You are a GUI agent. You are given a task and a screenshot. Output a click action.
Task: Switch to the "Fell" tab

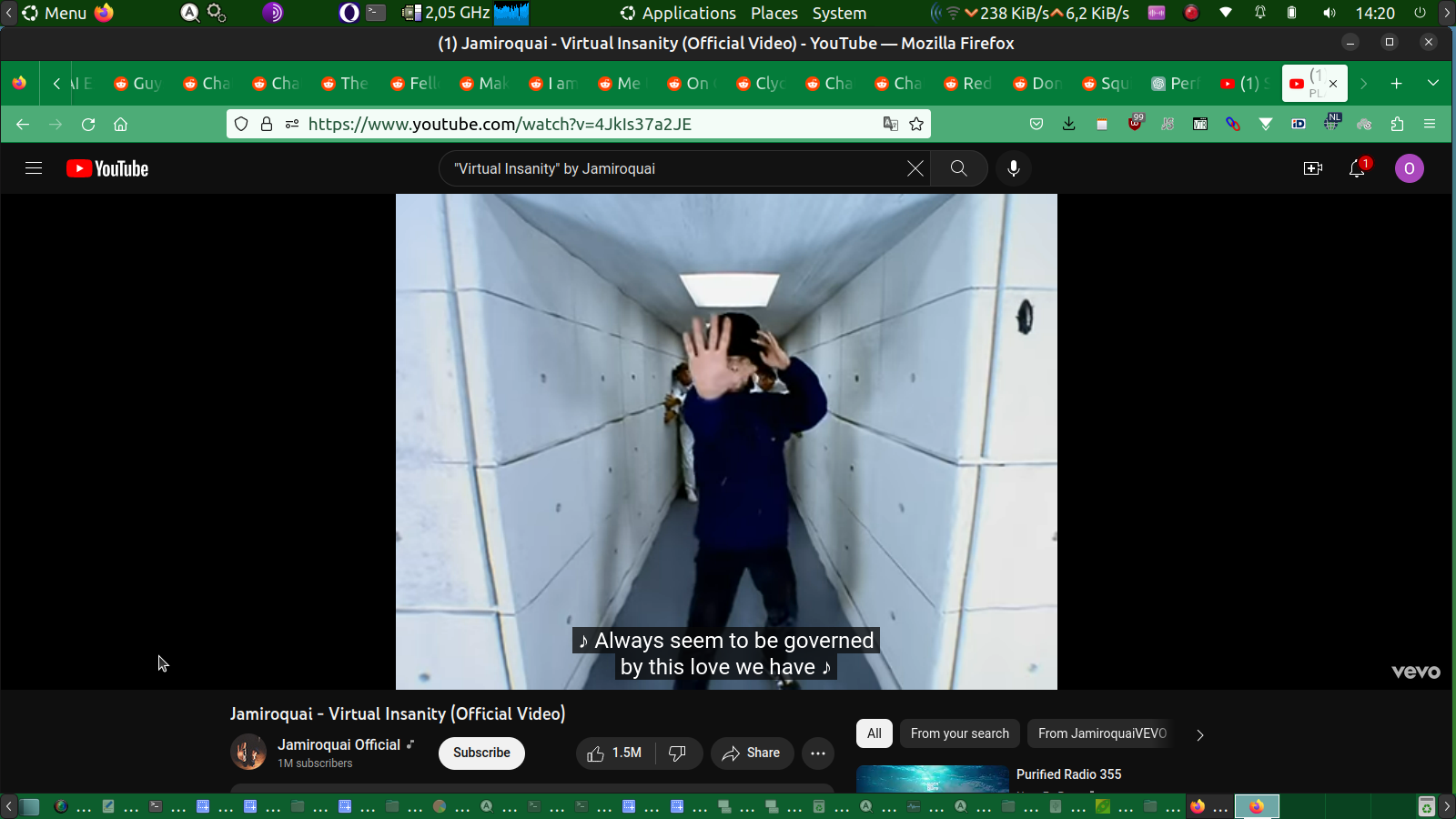(x=415, y=84)
